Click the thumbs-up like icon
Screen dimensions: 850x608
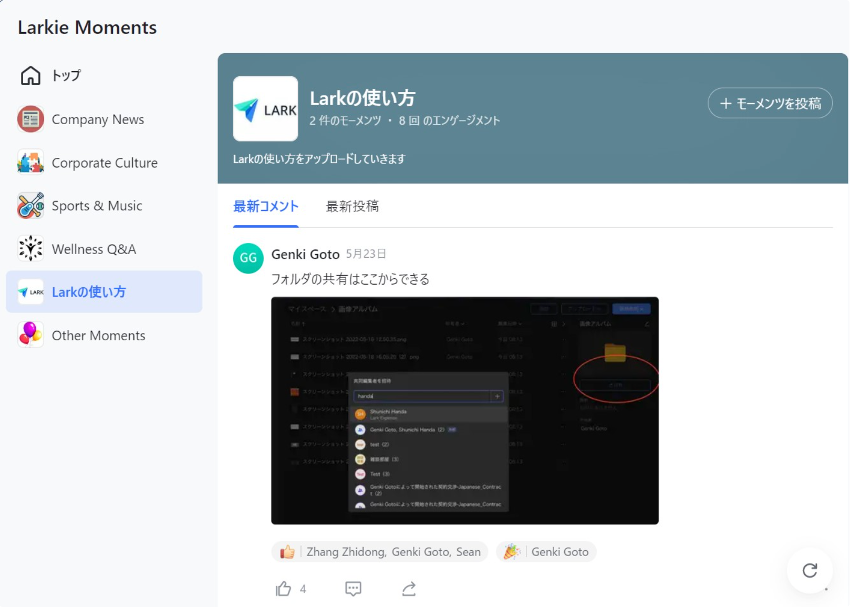pyautogui.click(x=283, y=589)
